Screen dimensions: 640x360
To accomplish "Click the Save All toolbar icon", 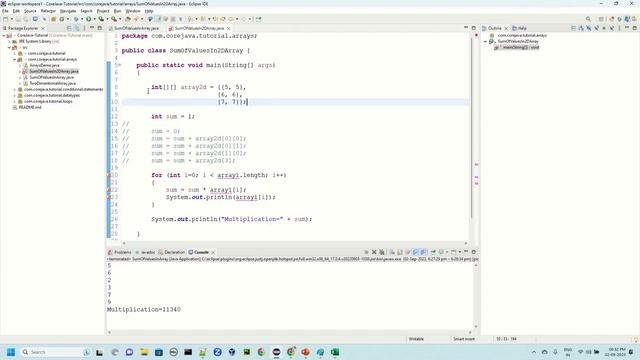I will click(x=26, y=19).
